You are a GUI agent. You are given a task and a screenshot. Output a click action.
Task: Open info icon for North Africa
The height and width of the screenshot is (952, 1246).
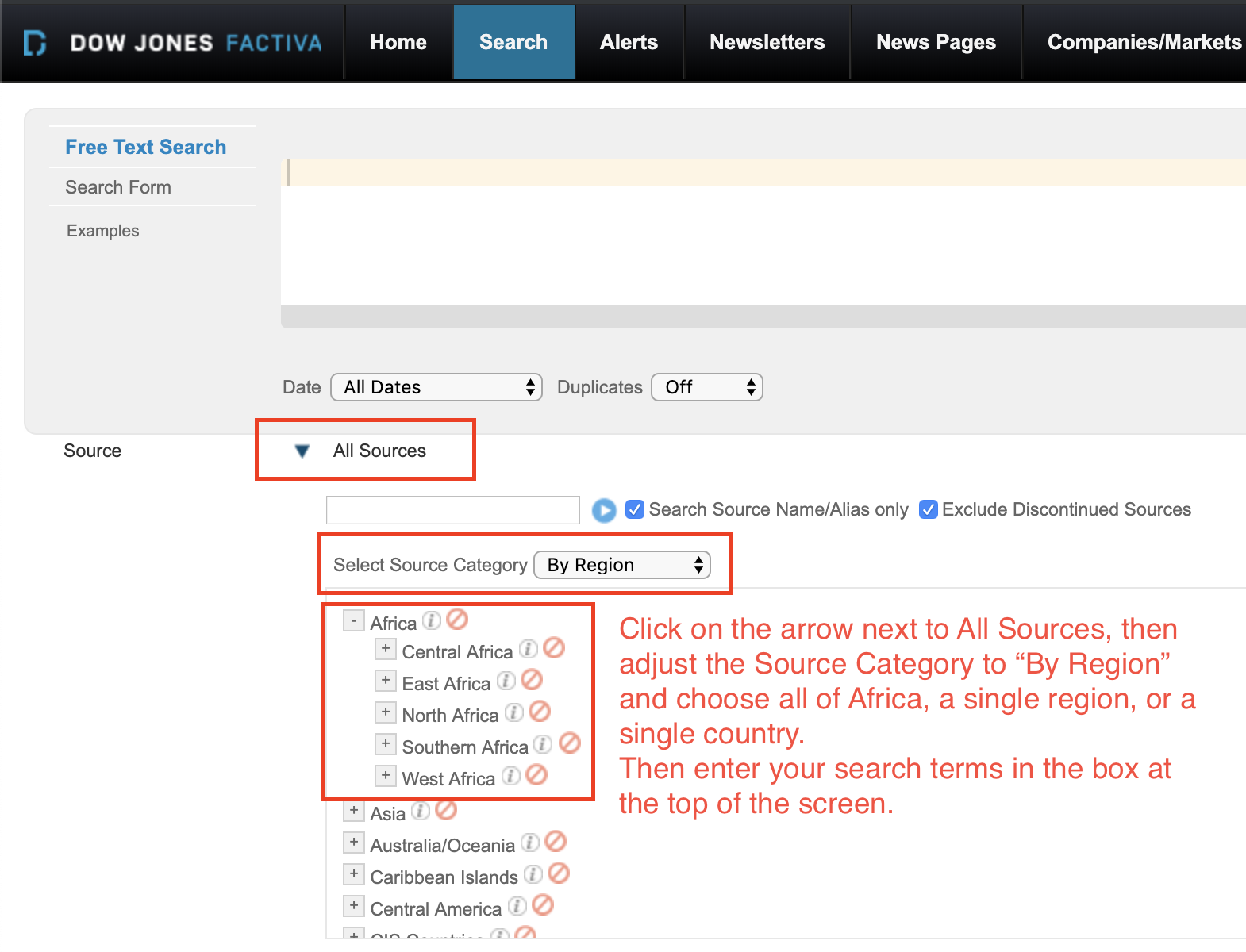[x=514, y=712]
